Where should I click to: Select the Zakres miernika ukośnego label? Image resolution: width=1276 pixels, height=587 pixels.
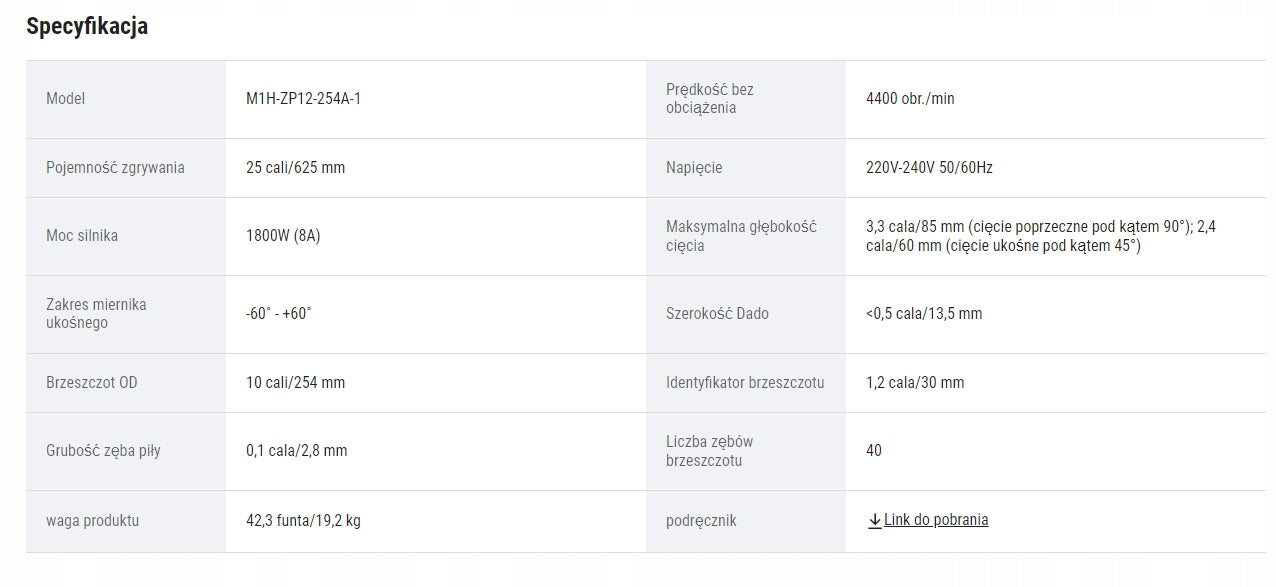click(96, 314)
